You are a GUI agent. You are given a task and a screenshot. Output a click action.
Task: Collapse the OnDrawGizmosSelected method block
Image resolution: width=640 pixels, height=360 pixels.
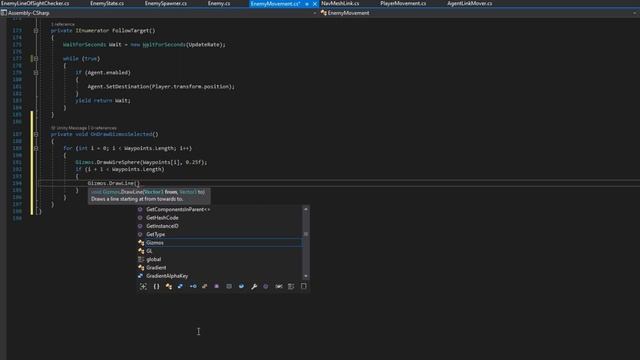[x=36, y=134]
